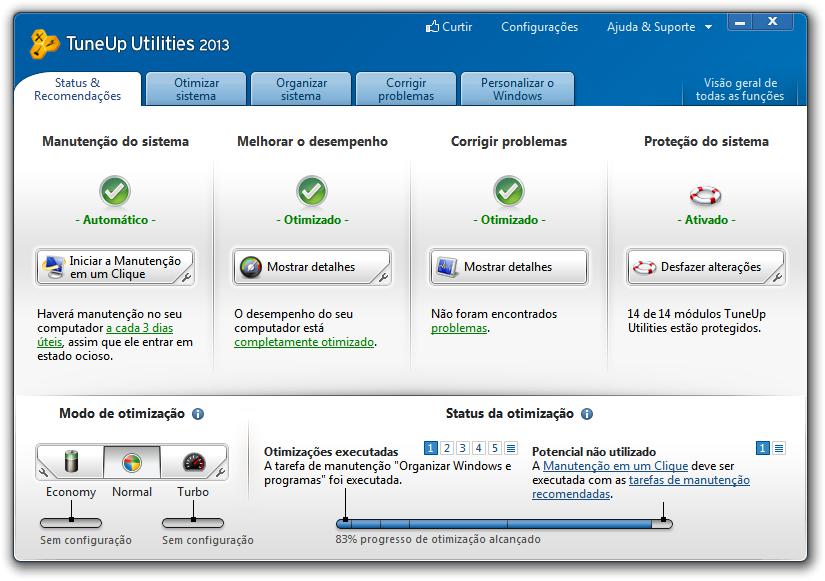Minimize the TuneUp Utilities window
The height and width of the screenshot is (581, 825).
pyautogui.click(x=740, y=22)
